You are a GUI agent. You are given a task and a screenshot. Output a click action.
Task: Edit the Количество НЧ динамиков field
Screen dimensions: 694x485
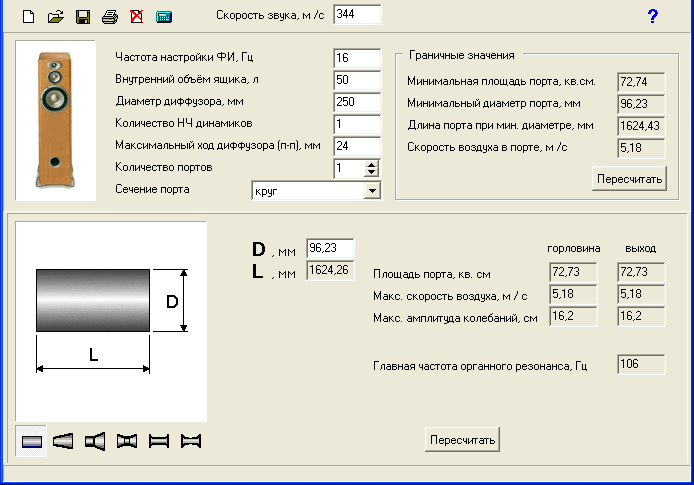[357, 124]
